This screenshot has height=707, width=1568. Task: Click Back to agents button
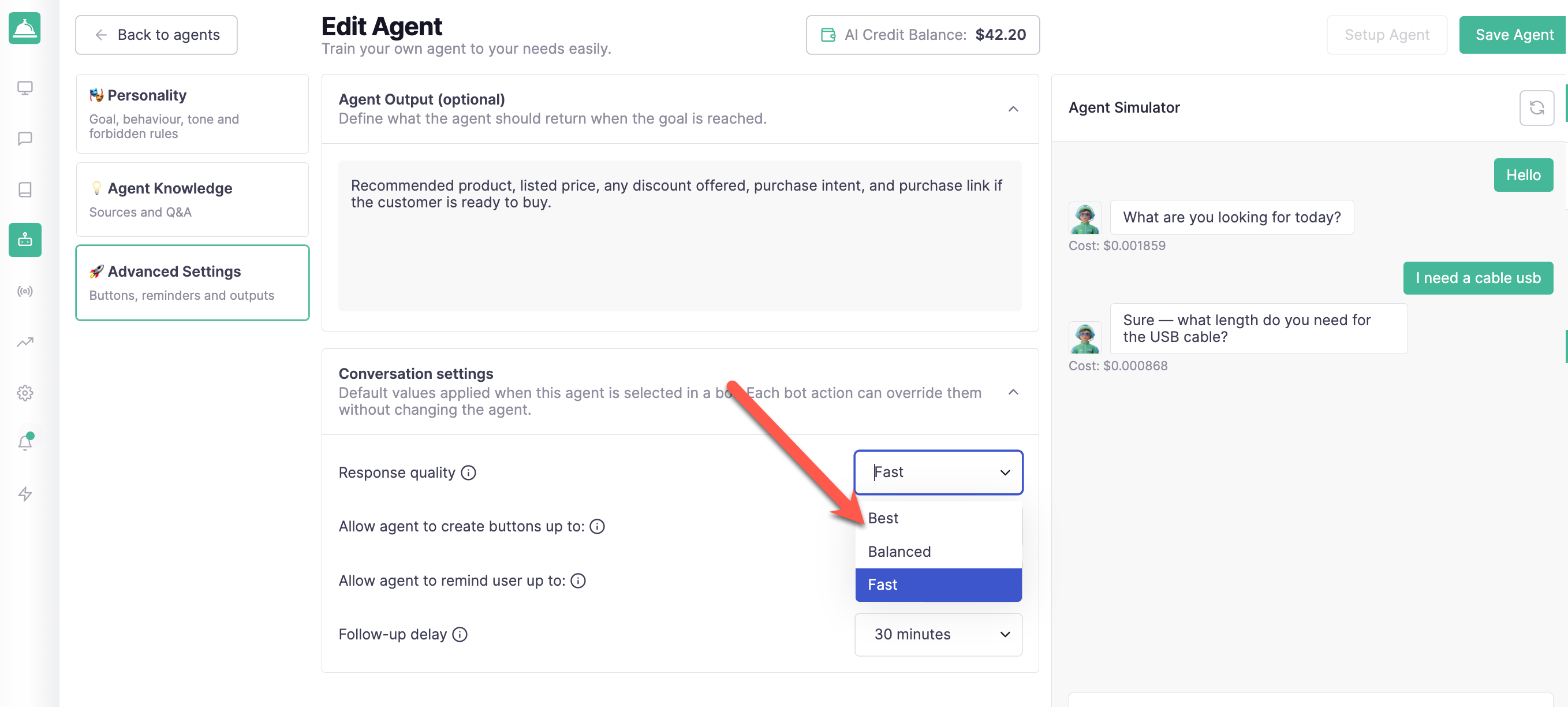tap(156, 35)
